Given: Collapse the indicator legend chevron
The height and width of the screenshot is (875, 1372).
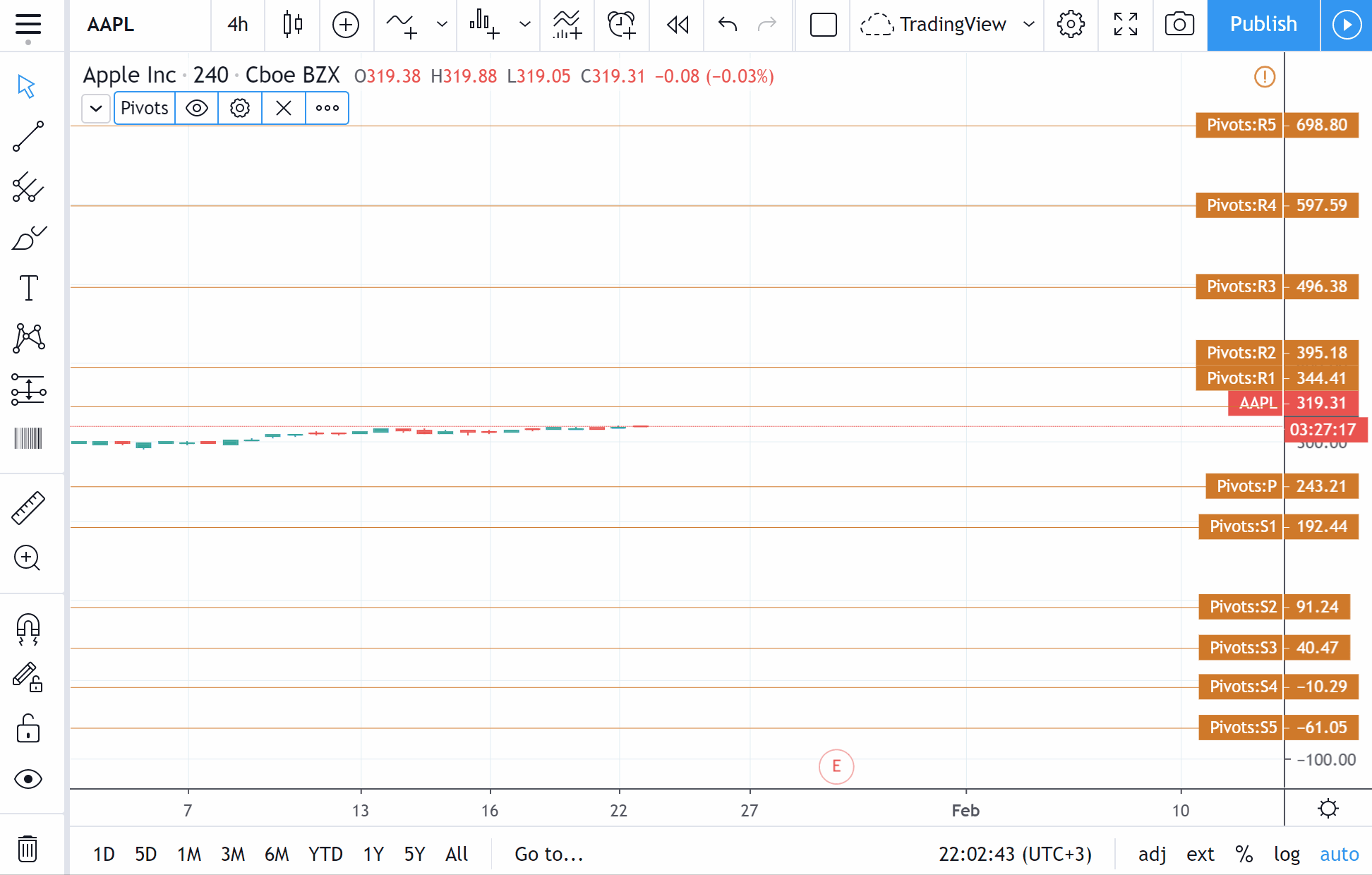Looking at the screenshot, I should coord(96,109).
